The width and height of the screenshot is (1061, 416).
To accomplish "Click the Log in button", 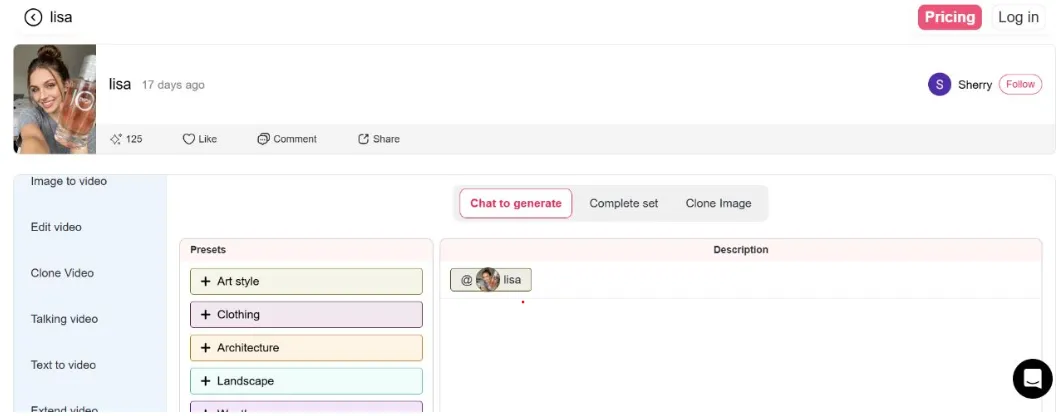I will coord(1018,17).
